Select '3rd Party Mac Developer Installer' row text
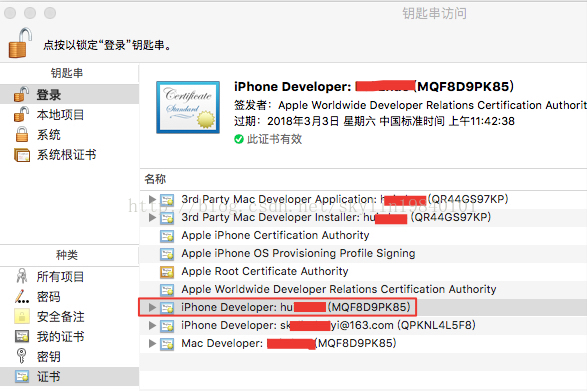This screenshot has height=391, width=587. click(x=336, y=217)
